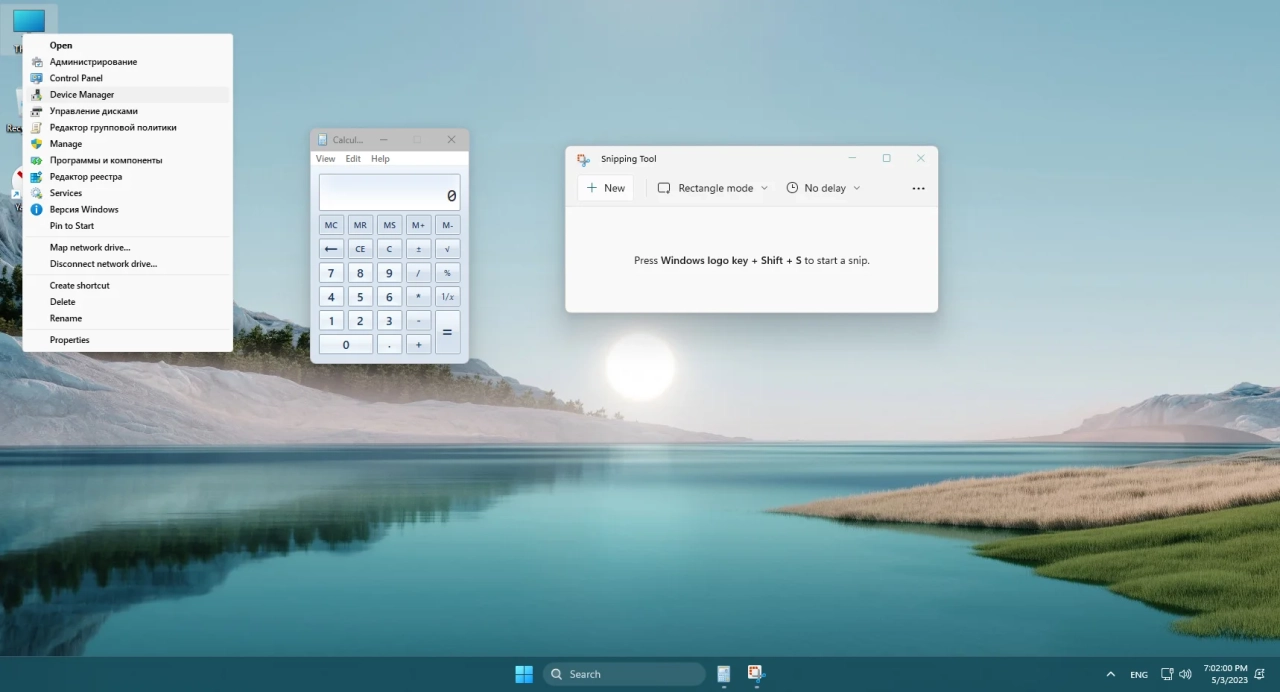The image size is (1280, 692).
Task: Select Create shortcut in context menu
Action: point(128,285)
